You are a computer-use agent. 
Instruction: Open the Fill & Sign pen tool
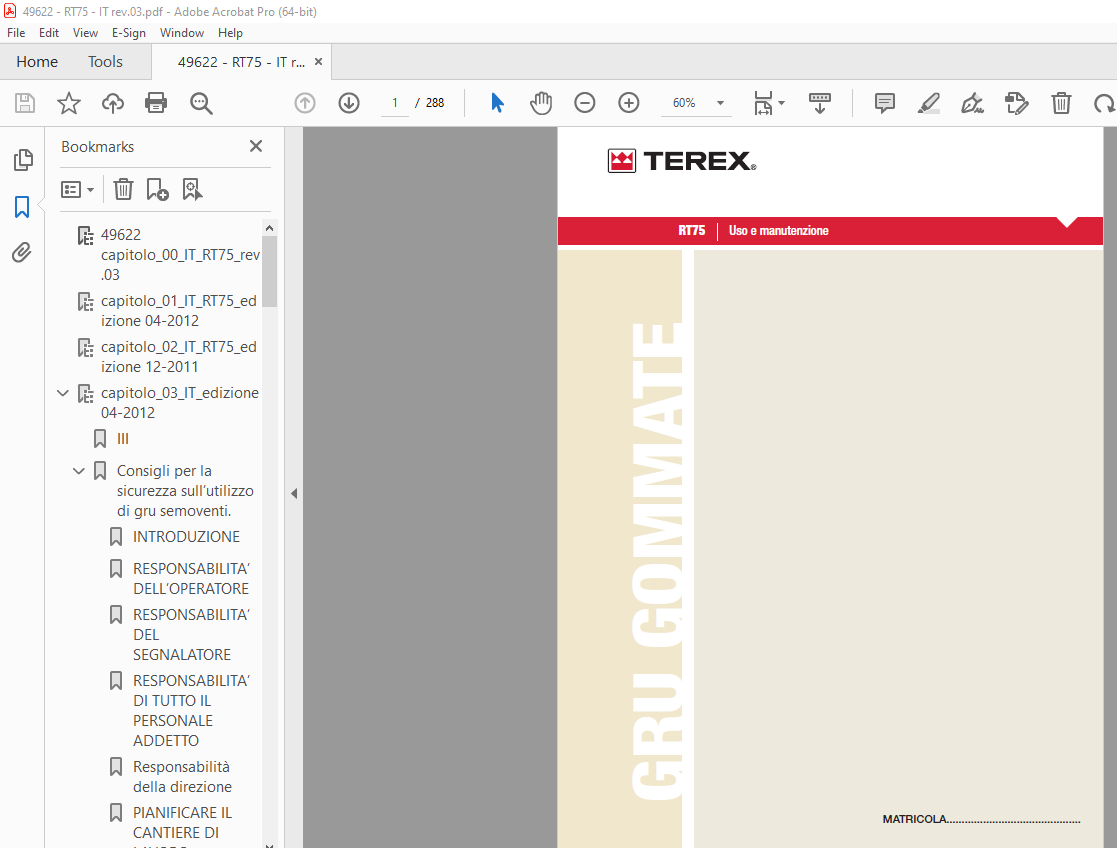tap(972, 103)
